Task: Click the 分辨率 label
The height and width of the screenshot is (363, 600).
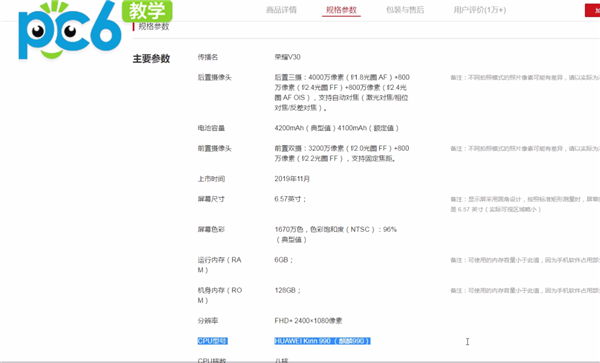Action: [x=208, y=321]
